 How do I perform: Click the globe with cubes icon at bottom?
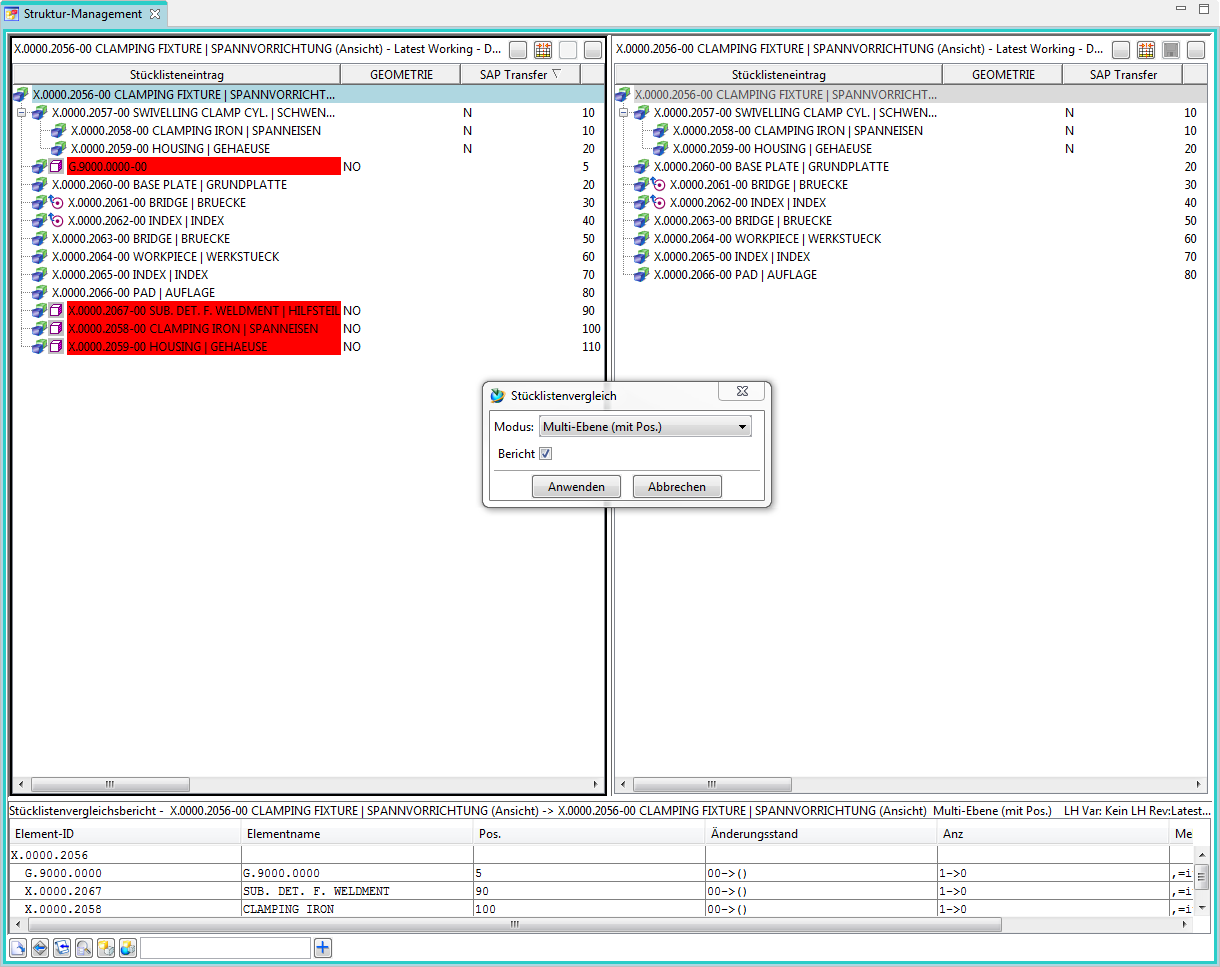128,947
